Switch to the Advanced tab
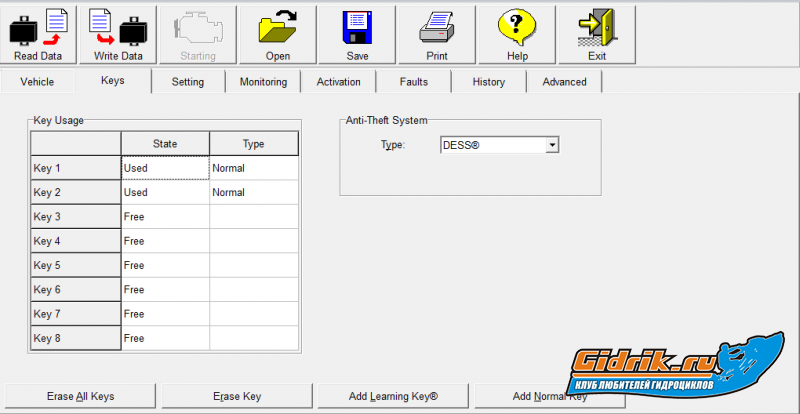This screenshot has height=414, width=800. click(x=564, y=82)
